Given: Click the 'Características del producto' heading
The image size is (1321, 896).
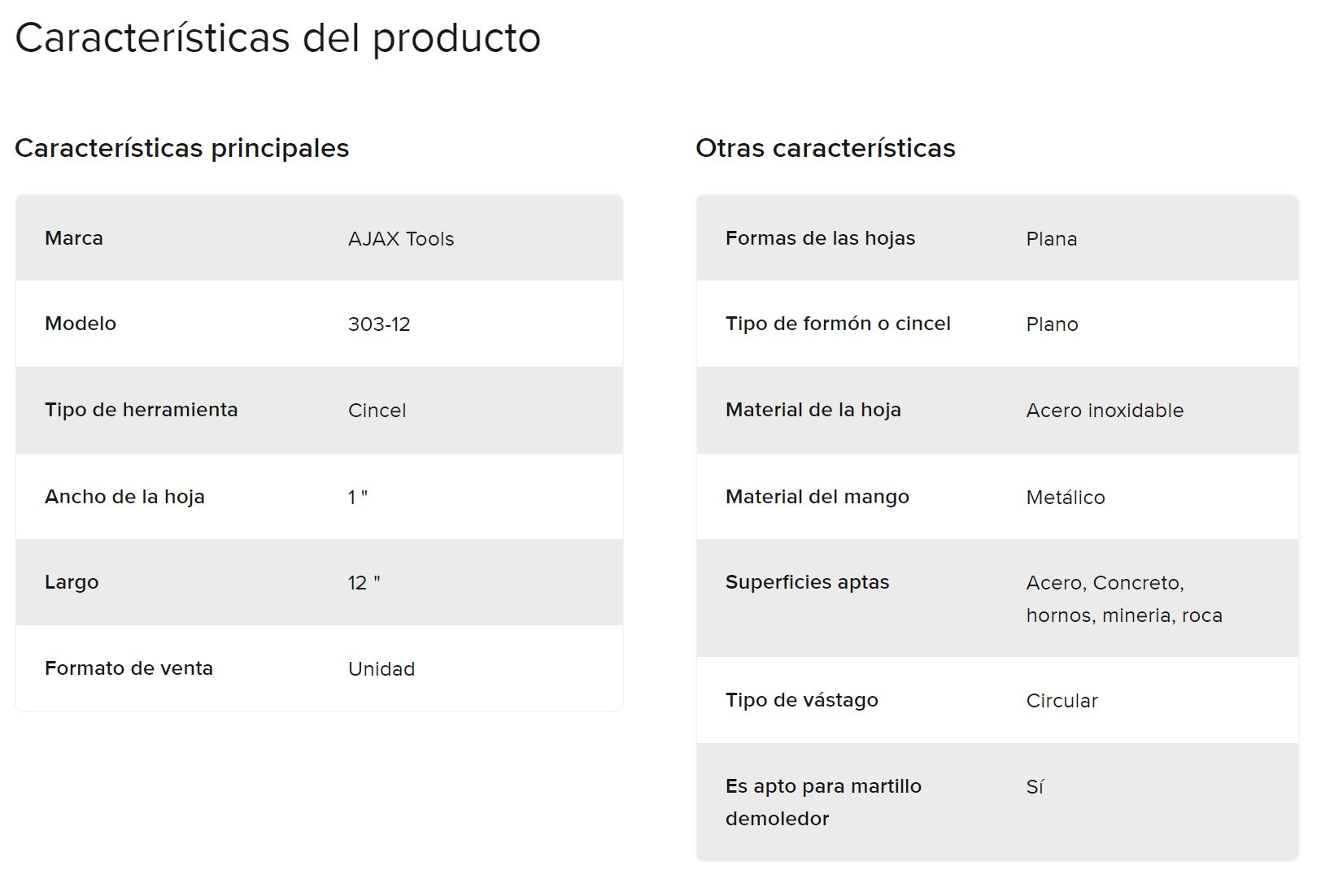Looking at the screenshot, I should pos(277,37).
